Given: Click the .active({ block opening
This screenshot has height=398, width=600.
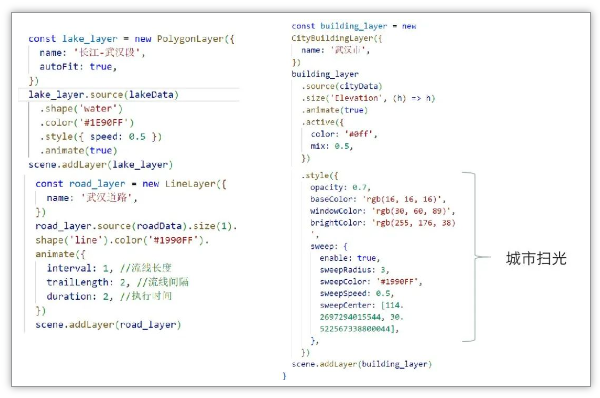Looking at the screenshot, I should pos(323,122).
